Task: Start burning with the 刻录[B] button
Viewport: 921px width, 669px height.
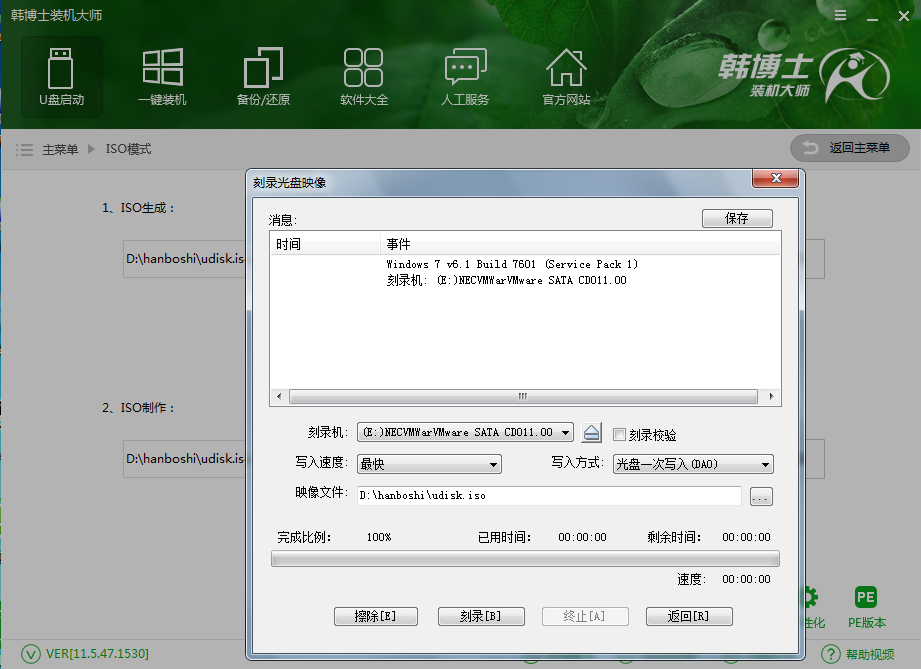Action: (481, 616)
